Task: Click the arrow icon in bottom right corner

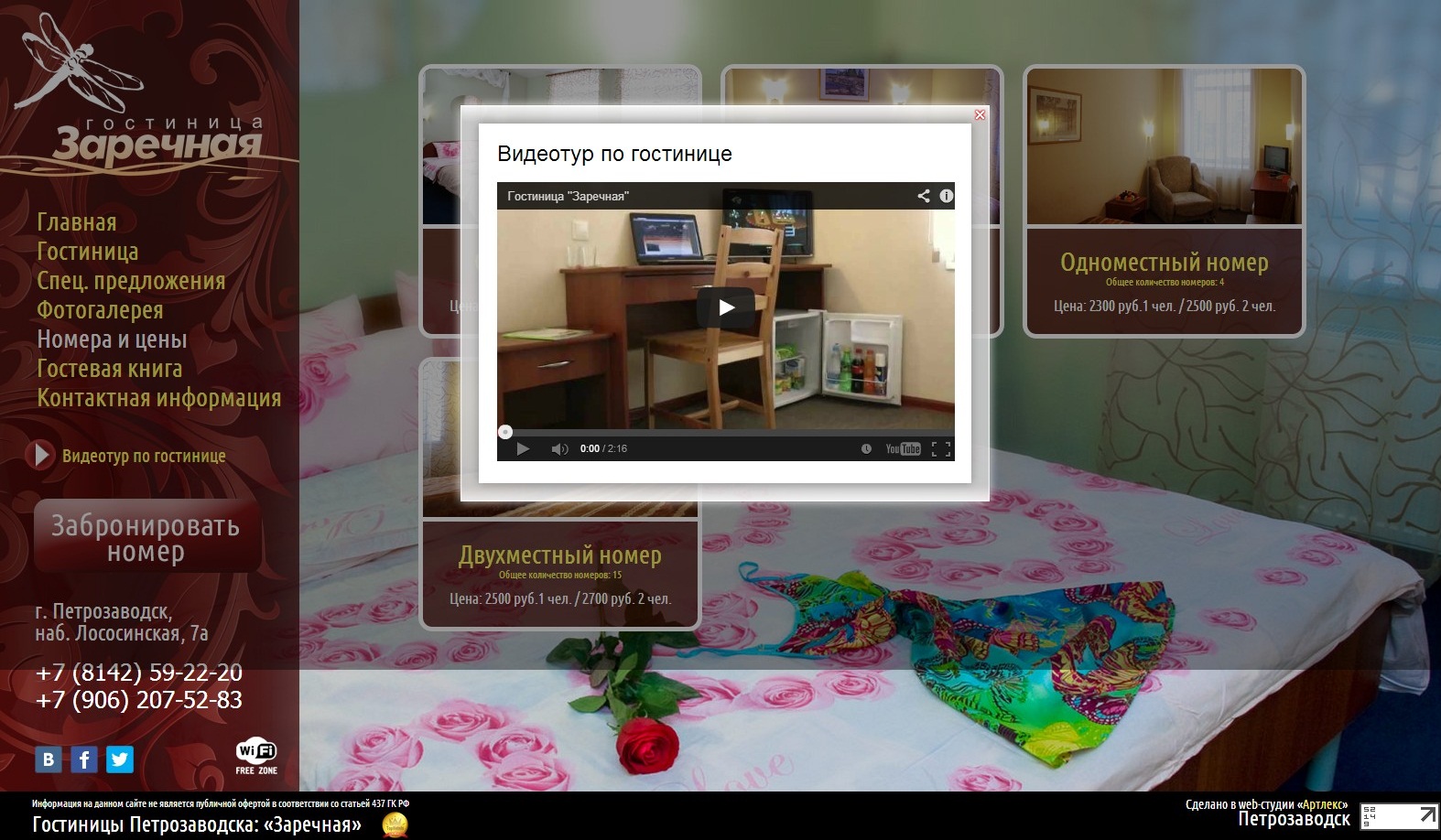Action: (x=1428, y=814)
